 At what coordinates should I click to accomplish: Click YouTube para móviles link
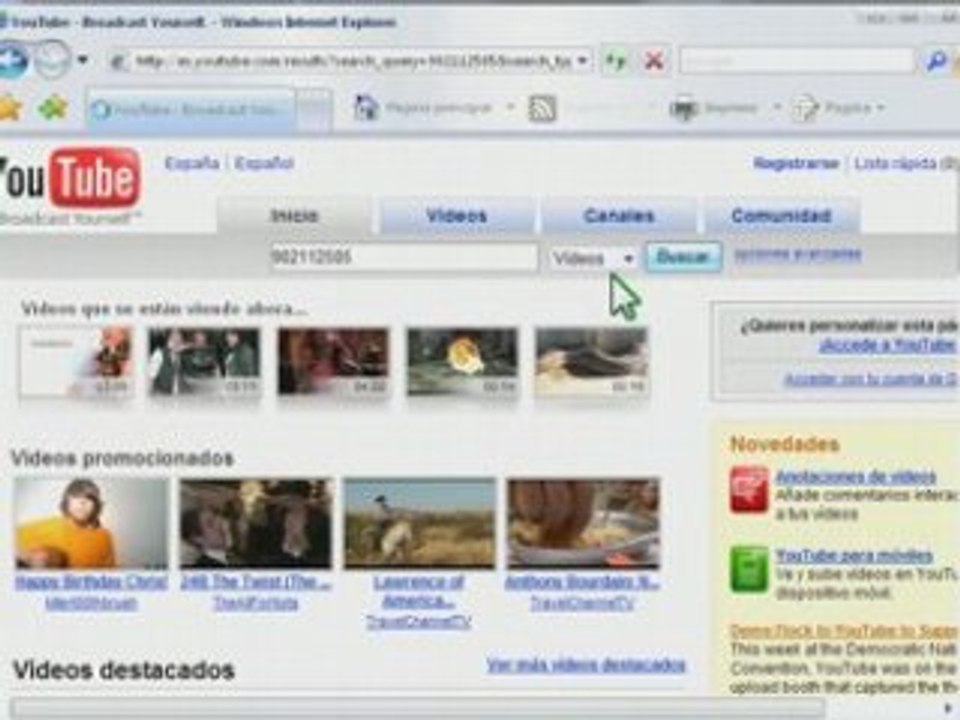pos(854,556)
